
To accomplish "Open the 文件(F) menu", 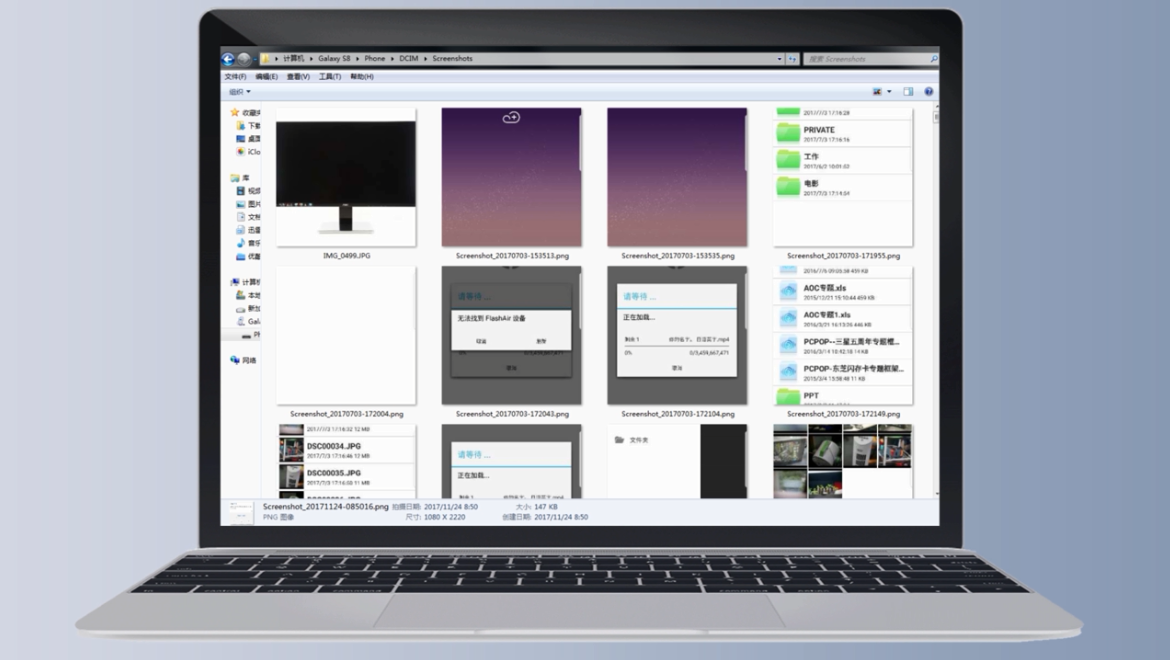I will coord(235,77).
